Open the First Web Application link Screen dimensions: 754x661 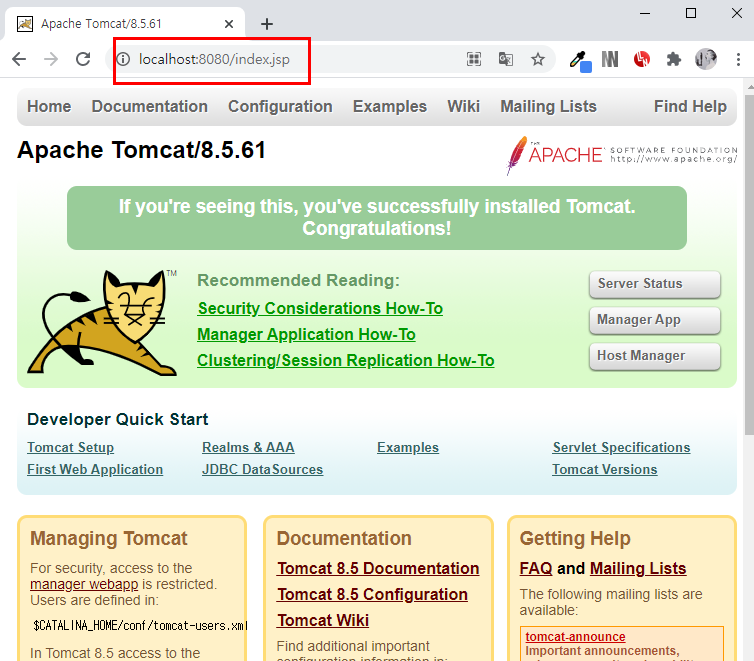(x=95, y=470)
